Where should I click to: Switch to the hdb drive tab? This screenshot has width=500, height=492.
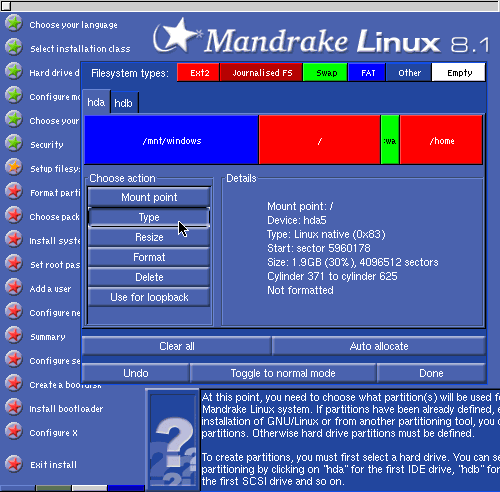(x=124, y=103)
